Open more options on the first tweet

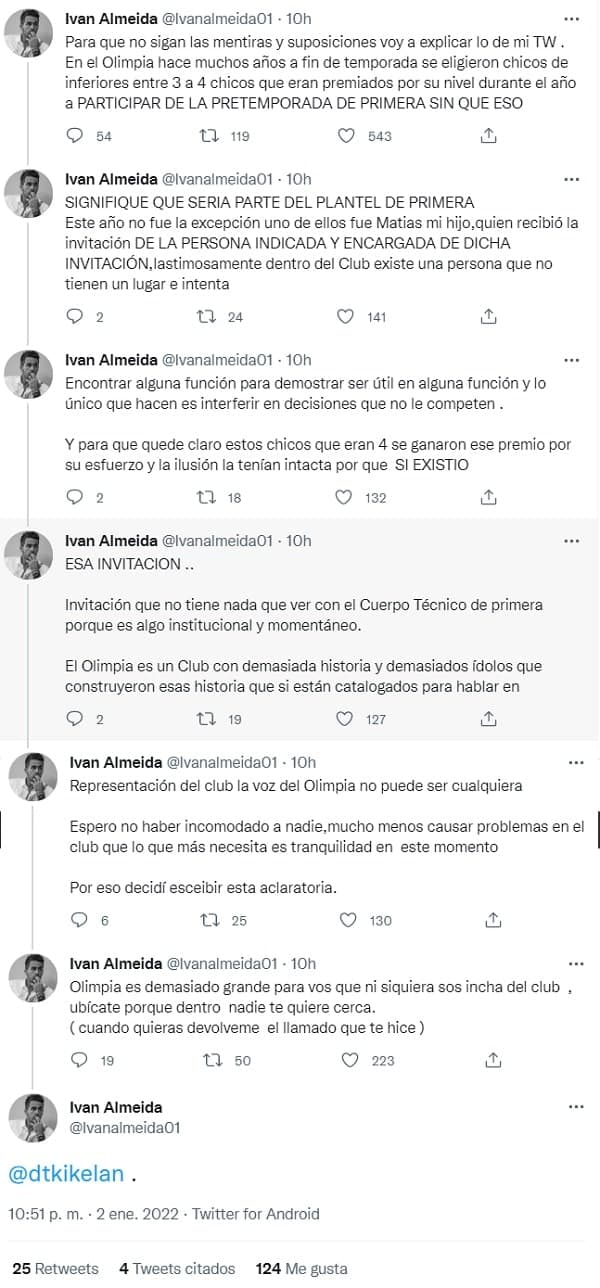pos(571,19)
